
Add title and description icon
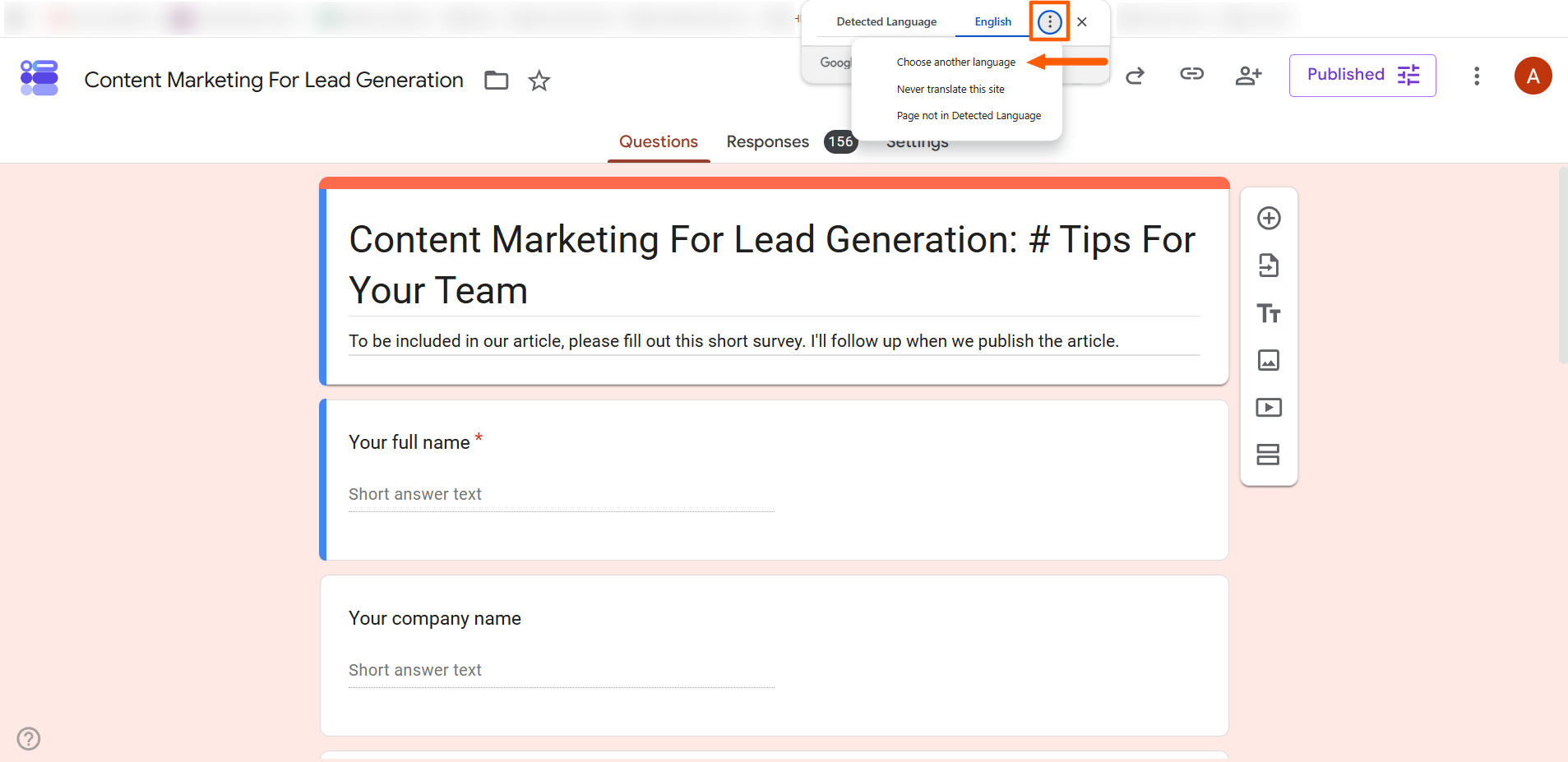pyautogui.click(x=1269, y=313)
